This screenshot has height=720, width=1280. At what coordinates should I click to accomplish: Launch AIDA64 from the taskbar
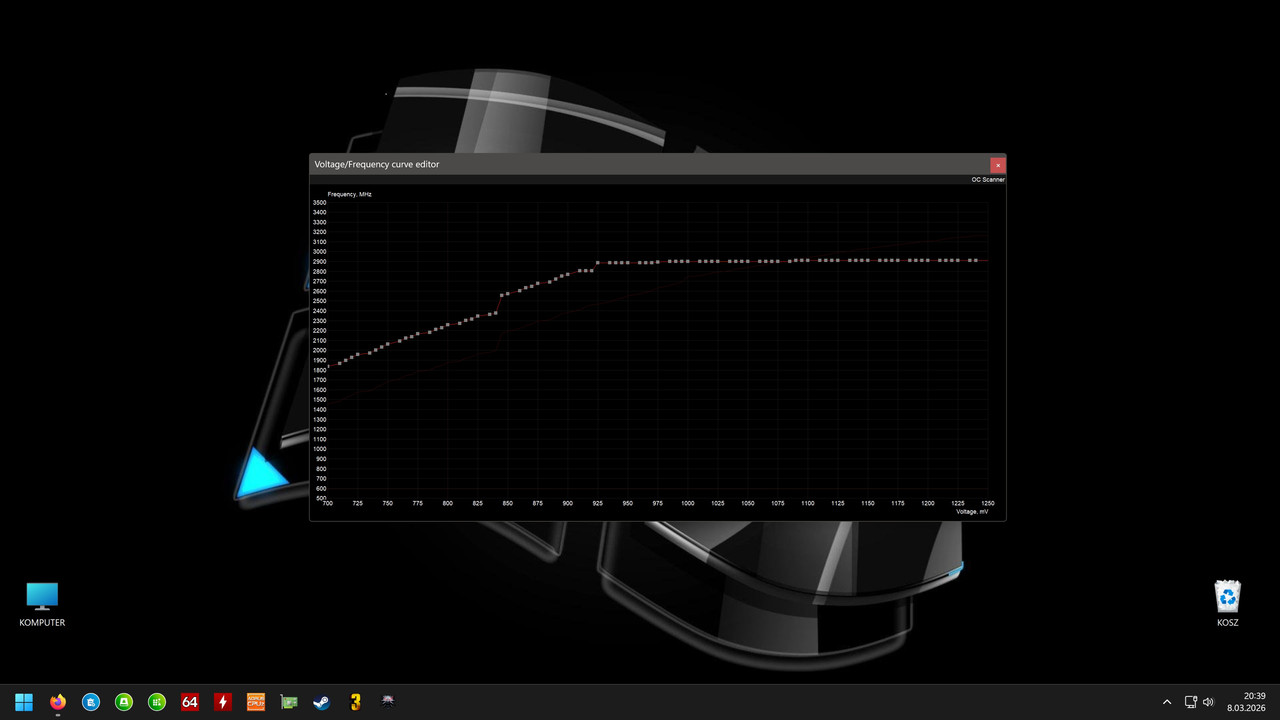[189, 702]
